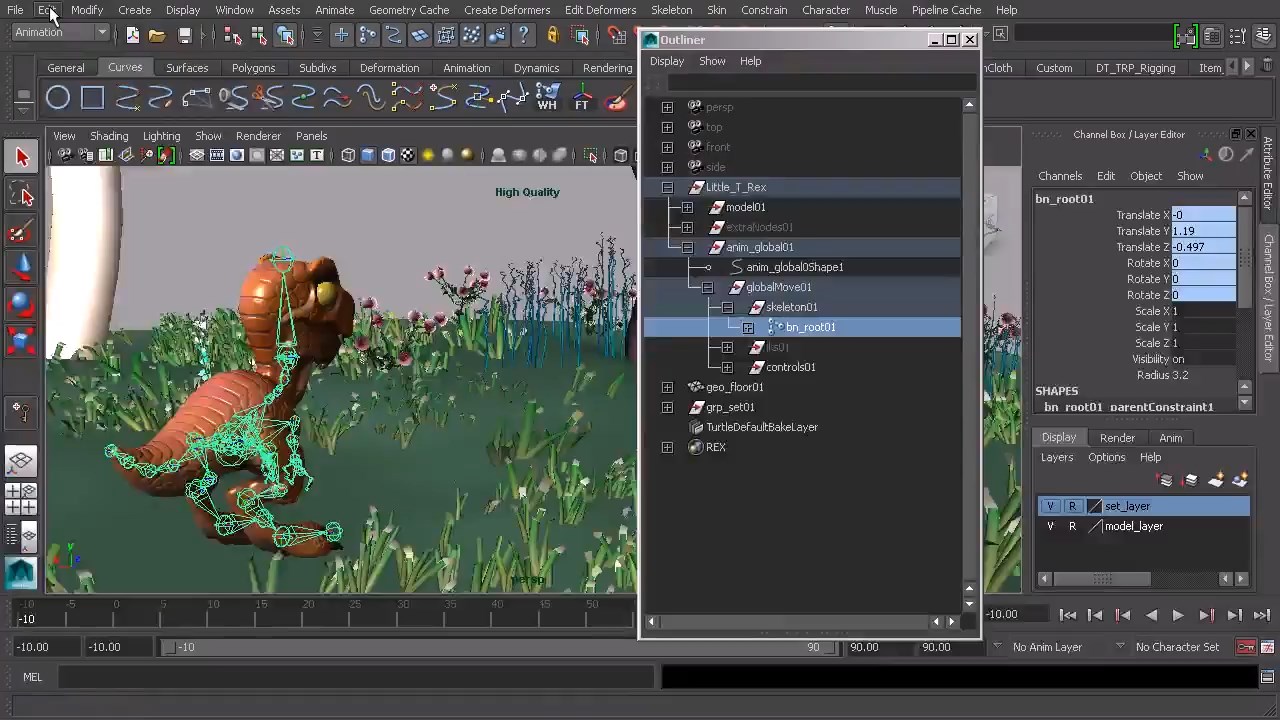Open animation preferences icon
The width and height of the screenshot is (1280, 720).
coord(1269,647)
